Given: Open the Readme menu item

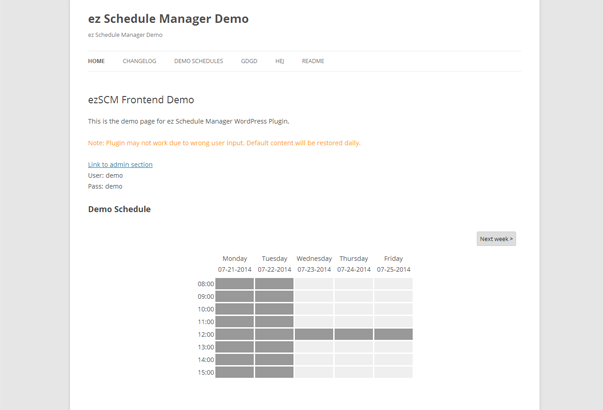Looking at the screenshot, I should (x=313, y=61).
